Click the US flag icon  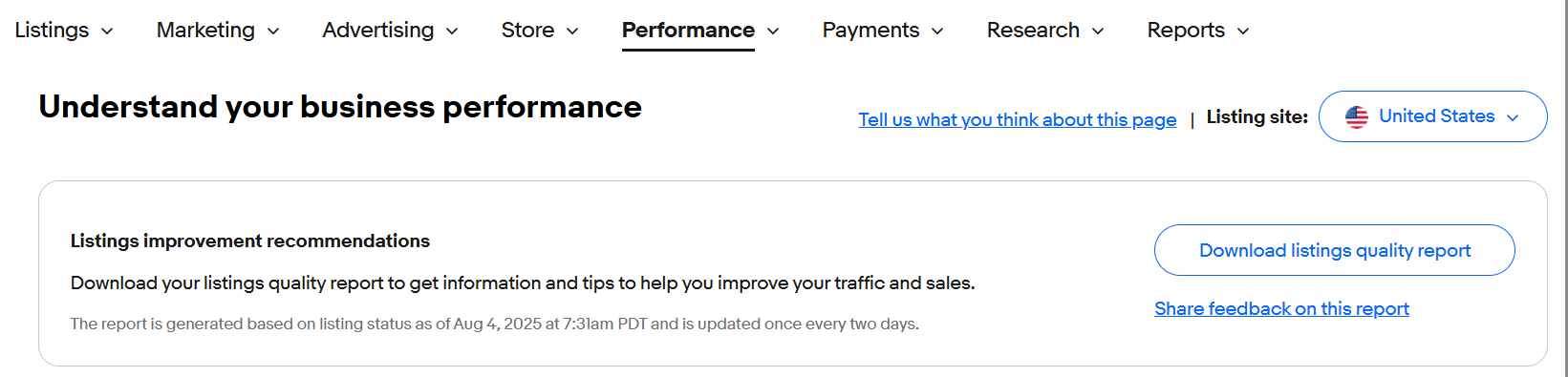coord(1356,116)
